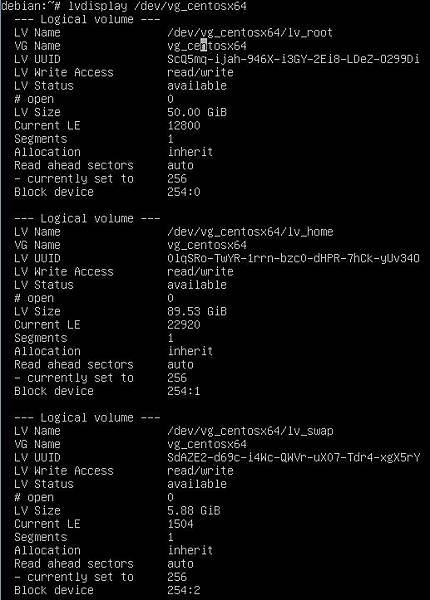The image size is (430, 600).
Task: Click the lv_root LV Name path
Action: [x=250, y=33]
